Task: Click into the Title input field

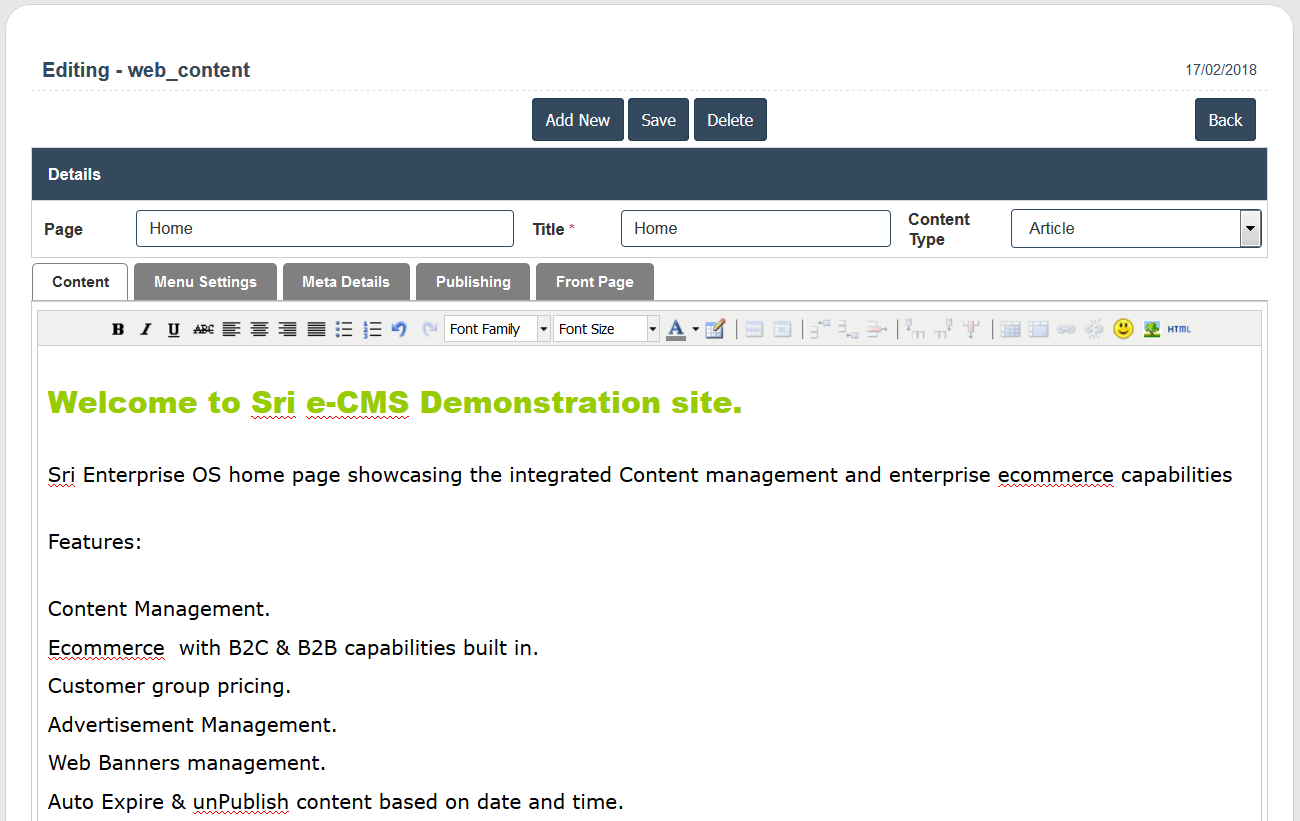Action: (x=755, y=229)
